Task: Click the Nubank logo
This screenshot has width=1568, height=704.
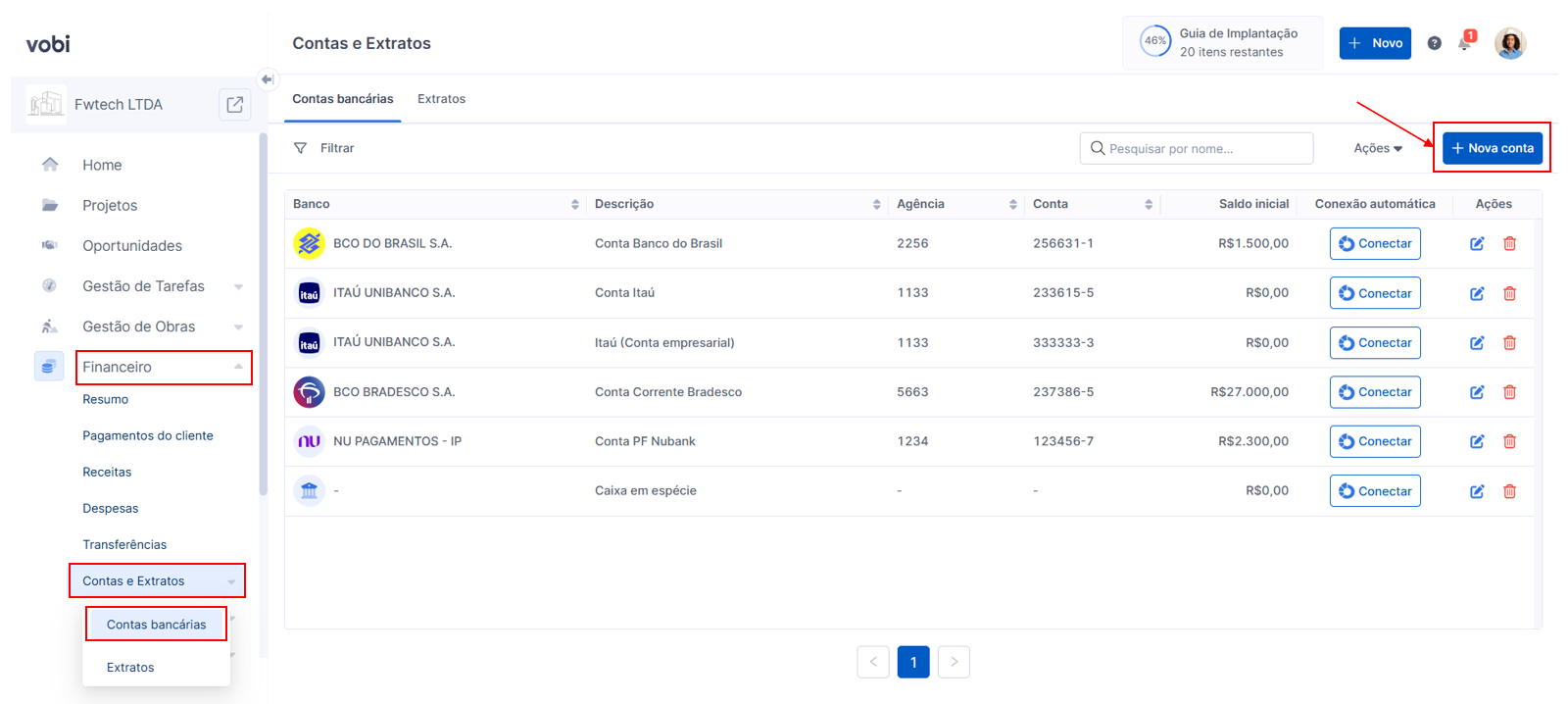Action: (x=310, y=441)
